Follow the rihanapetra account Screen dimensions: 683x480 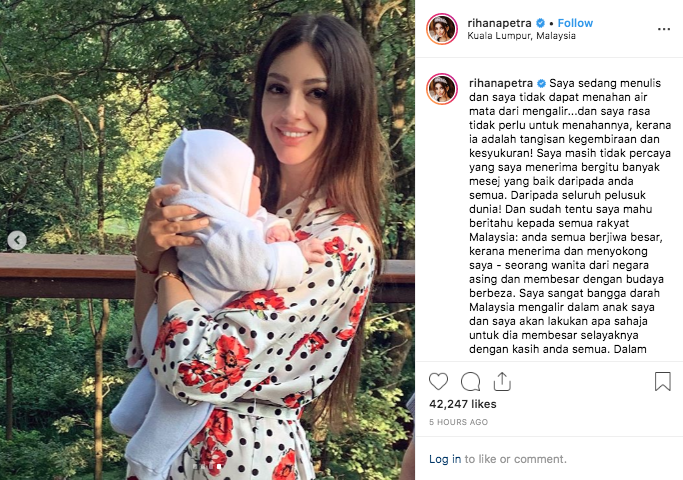(x=575, y=23)
